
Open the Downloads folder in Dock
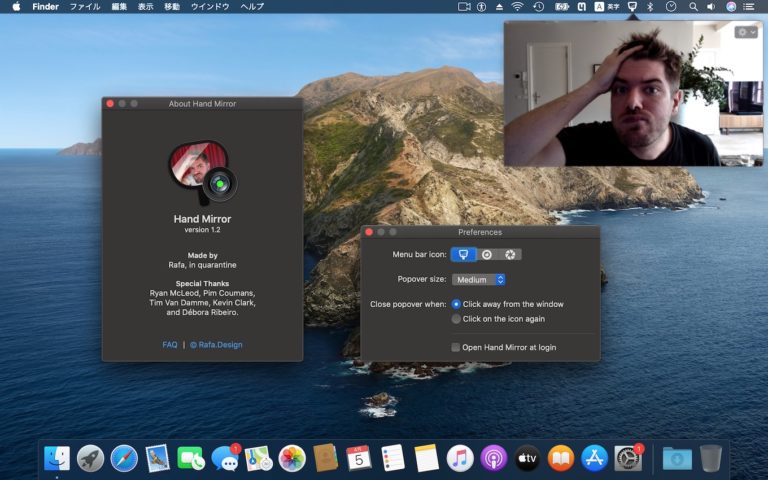pos(677,458)
